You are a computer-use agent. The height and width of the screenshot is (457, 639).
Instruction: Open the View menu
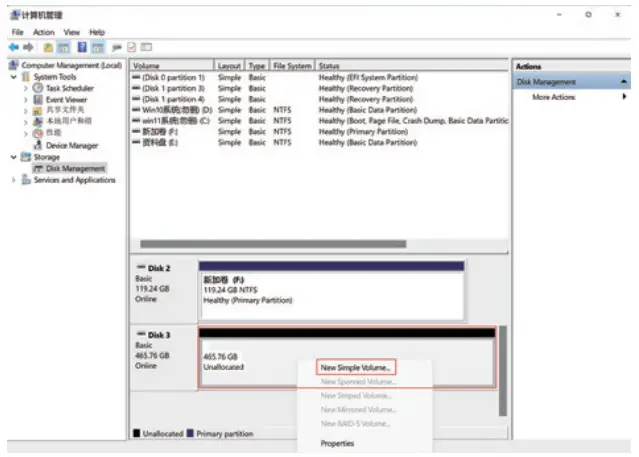point(72,32)
